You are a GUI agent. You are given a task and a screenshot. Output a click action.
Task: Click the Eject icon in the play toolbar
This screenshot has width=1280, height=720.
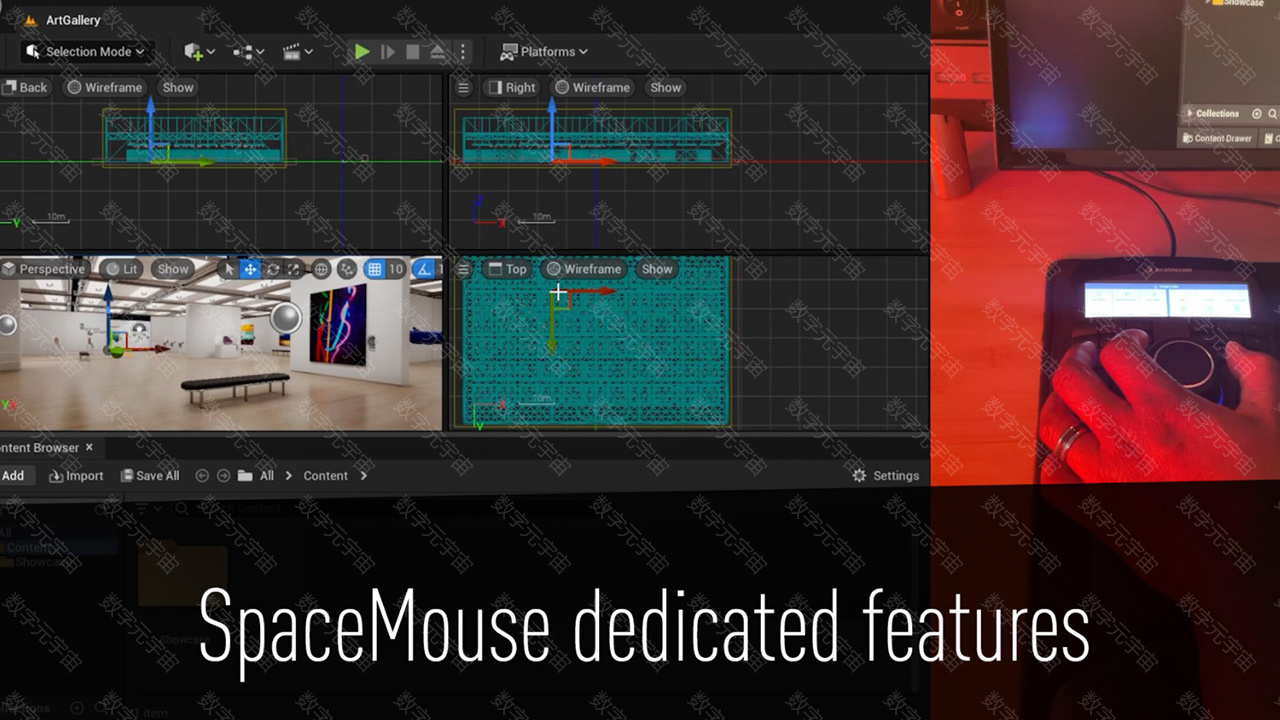[438, 52]
